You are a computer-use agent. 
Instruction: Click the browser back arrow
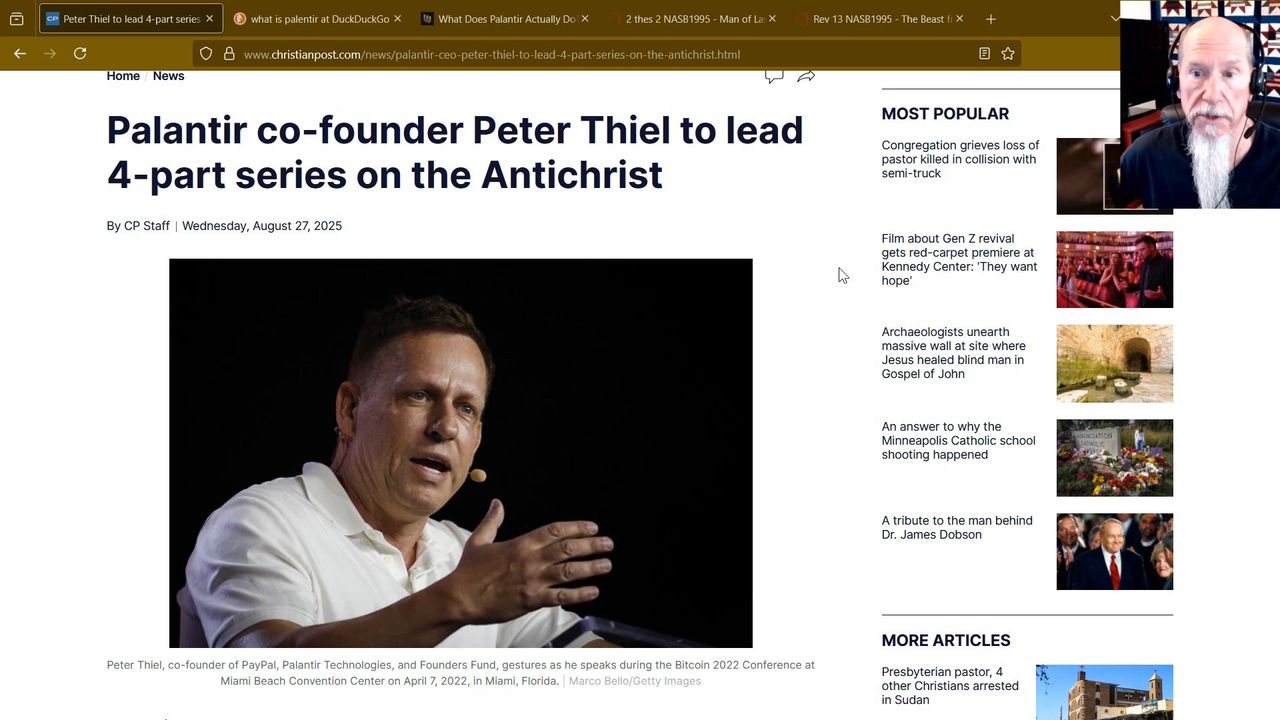(20, 54)
